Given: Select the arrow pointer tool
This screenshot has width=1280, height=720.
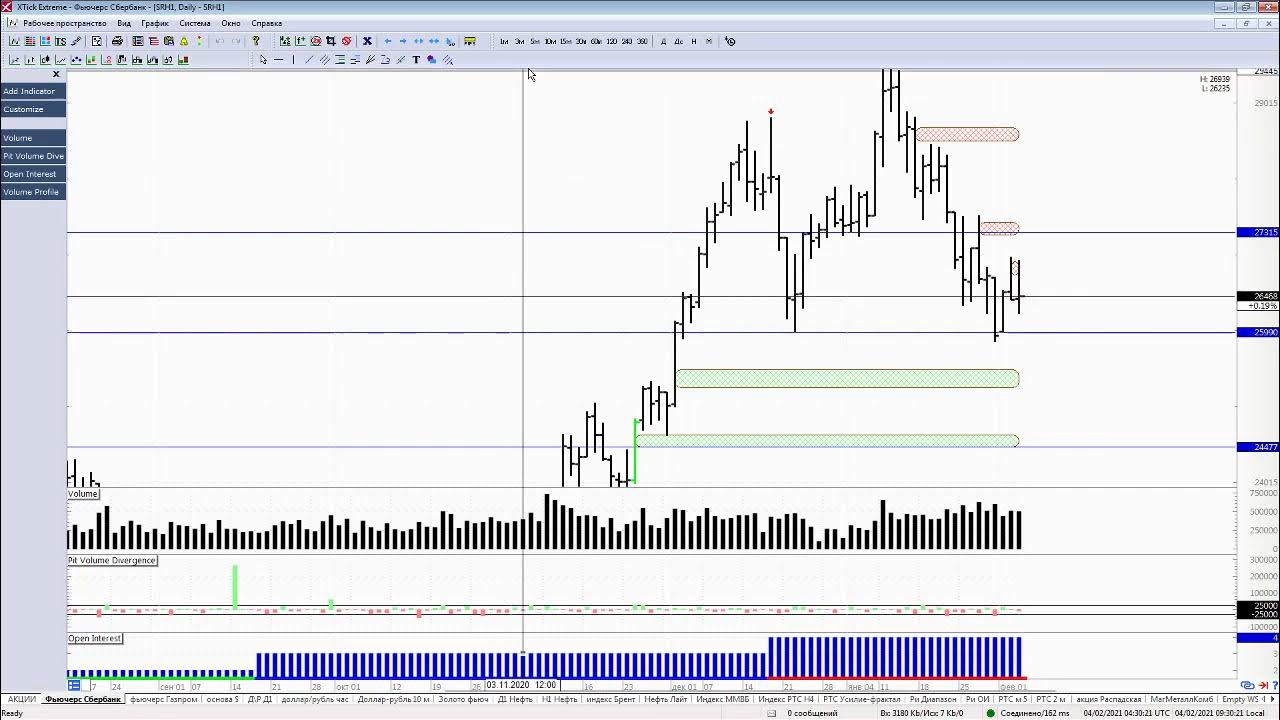Looking at the screenshot, I should tap(264, 60).
